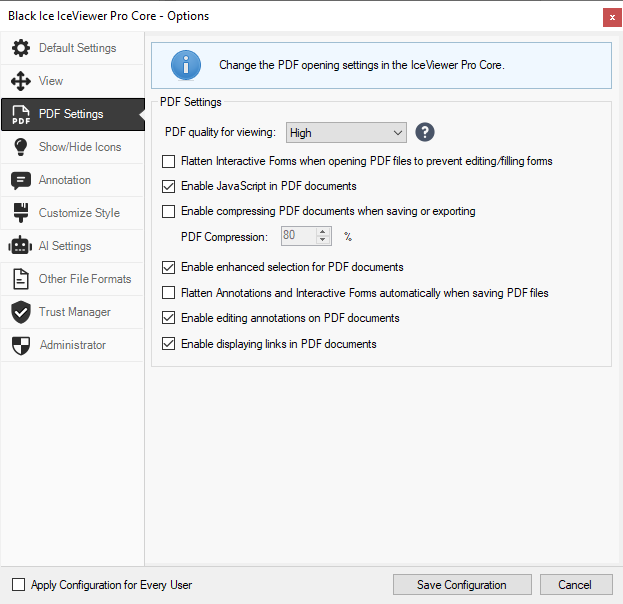The image size is (623, 604).
Task: Click the PDF Compression value field
Action: [x=298, y=236]
